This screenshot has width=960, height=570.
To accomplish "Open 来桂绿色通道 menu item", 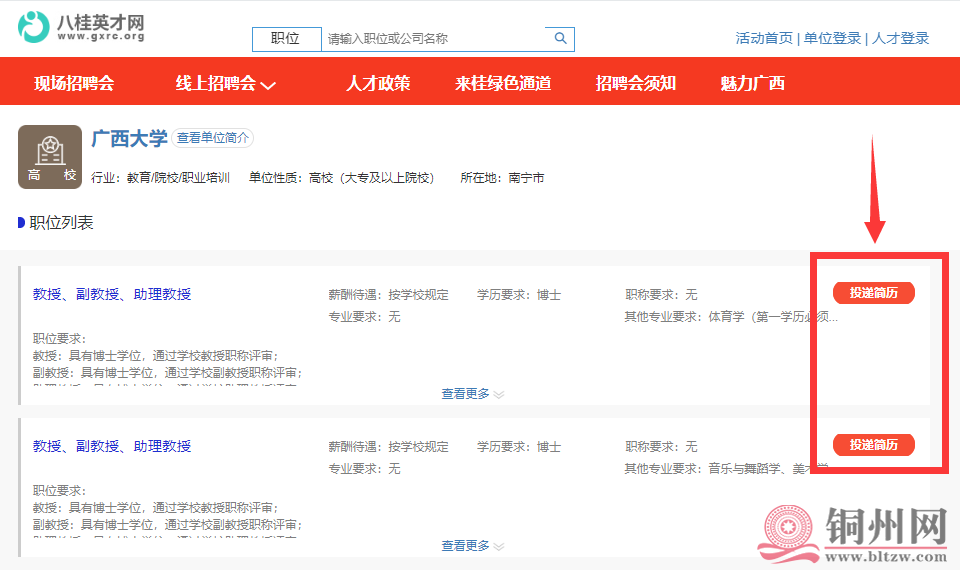I will 503,83.
